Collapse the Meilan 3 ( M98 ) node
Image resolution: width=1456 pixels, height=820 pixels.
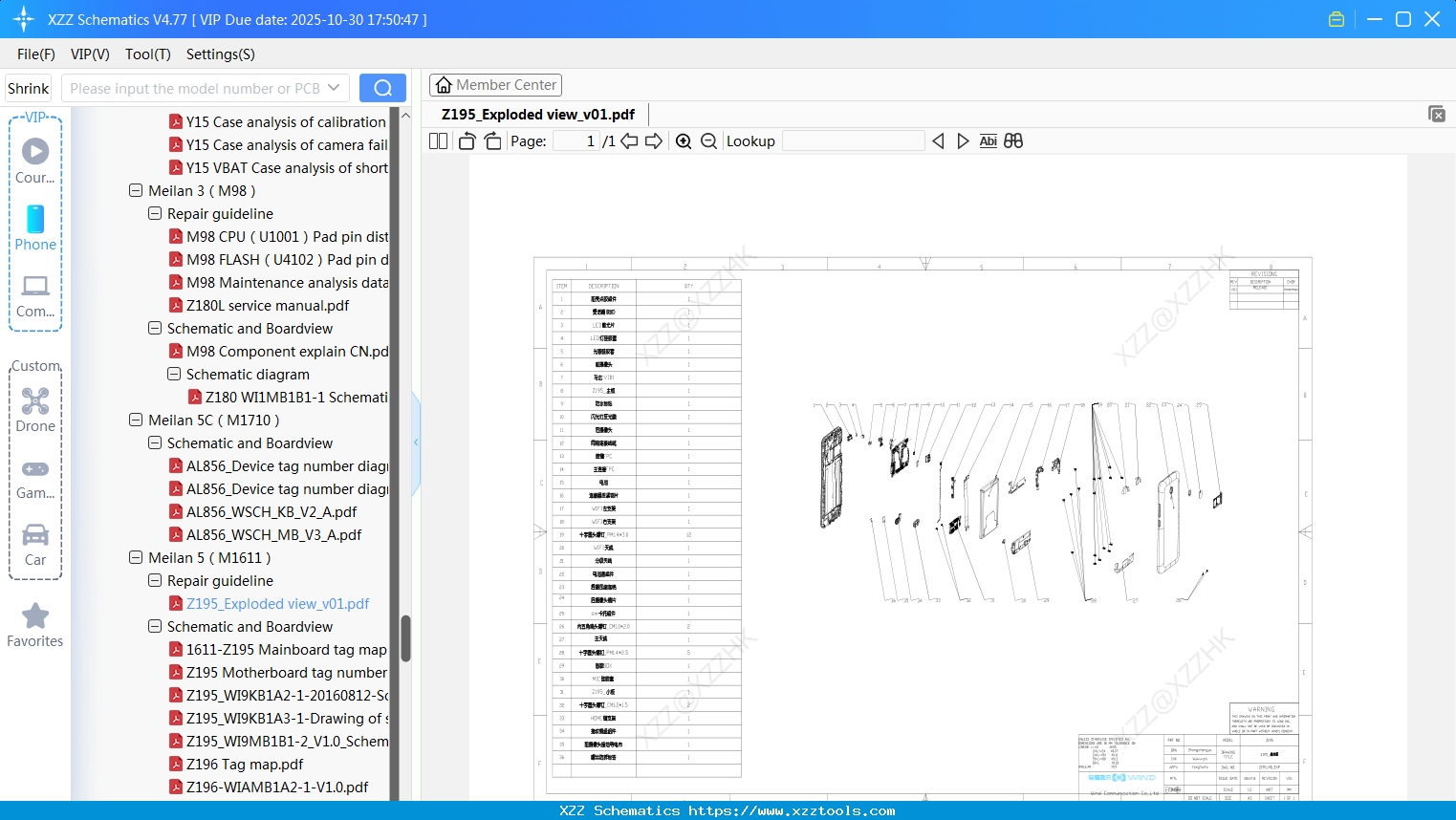point(136,190)
